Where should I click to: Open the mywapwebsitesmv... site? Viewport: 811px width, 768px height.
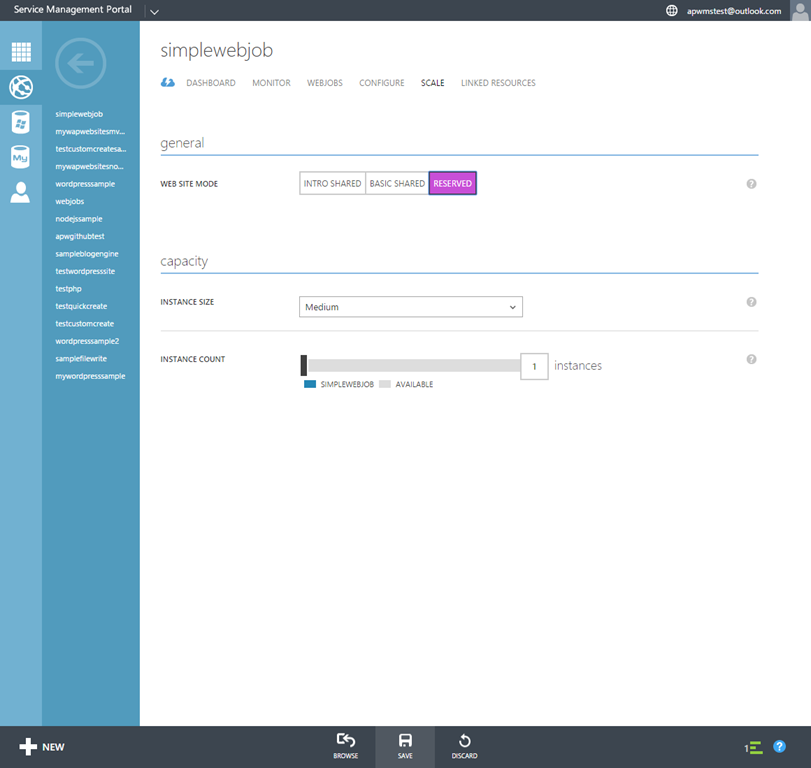click(x=91, y=131)
